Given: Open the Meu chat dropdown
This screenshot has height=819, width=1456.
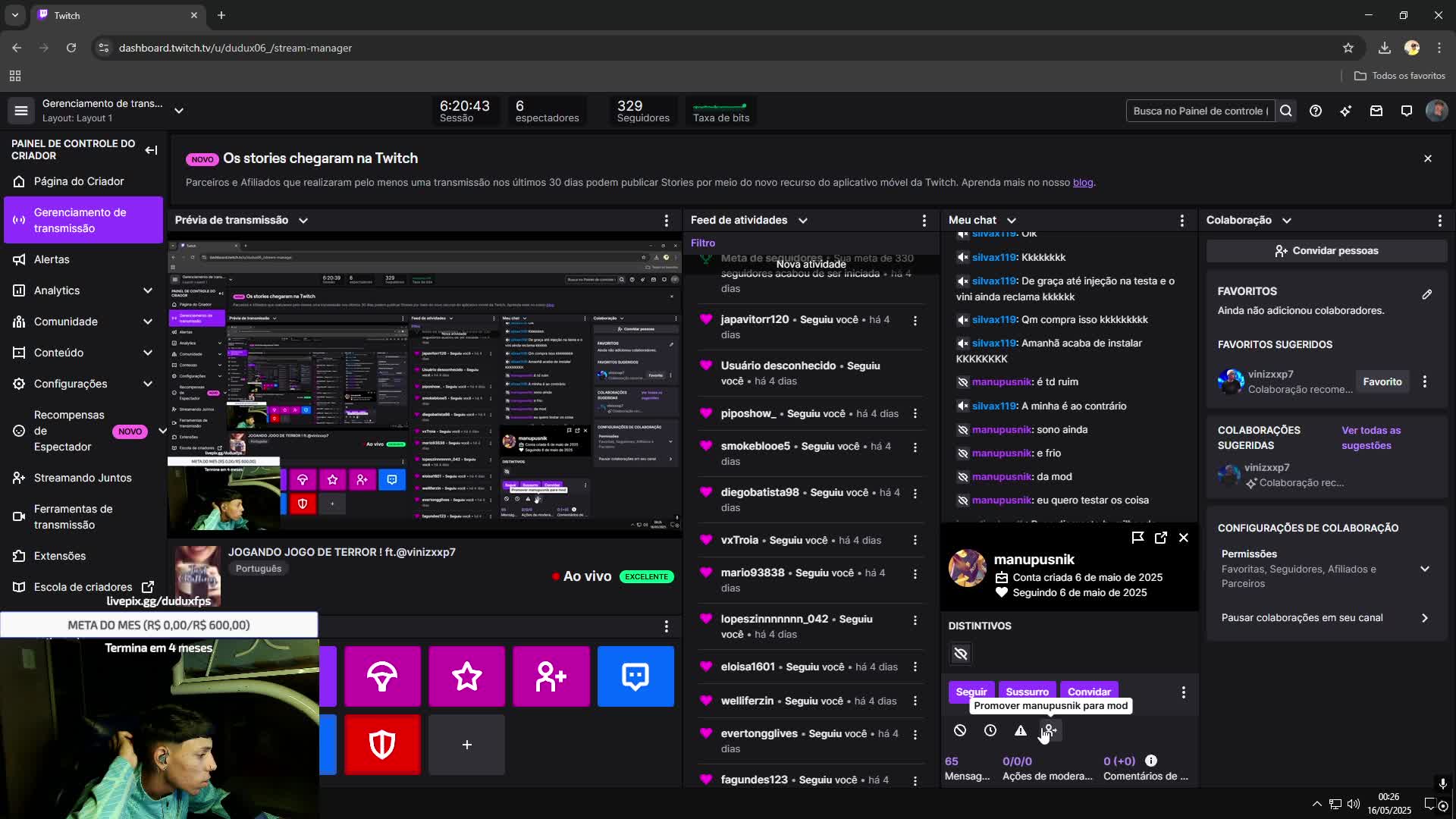Looking at the screenshot, I should click(x=1012, y=221).
